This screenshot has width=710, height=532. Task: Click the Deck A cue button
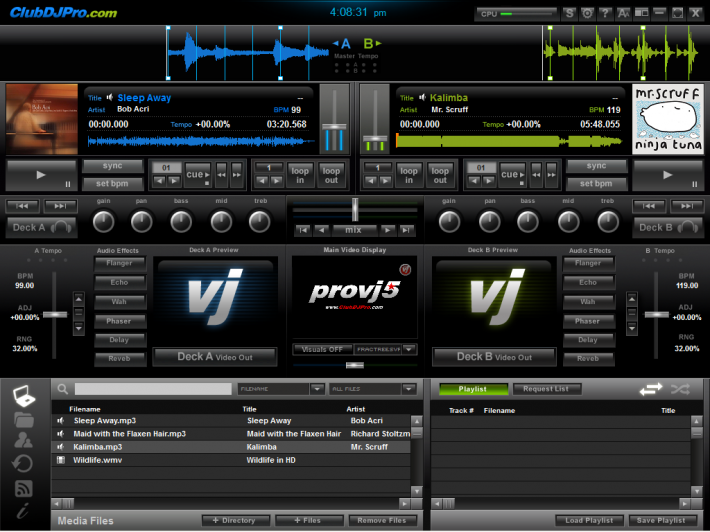click(x=197, y=175)
